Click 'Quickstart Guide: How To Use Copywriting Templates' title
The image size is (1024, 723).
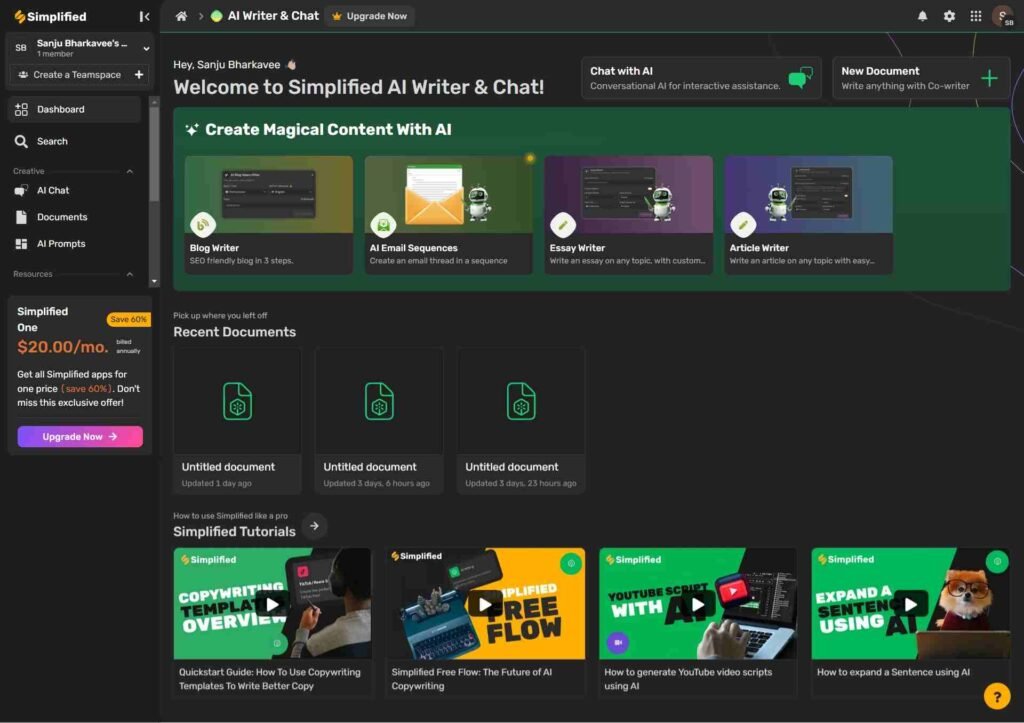click(x=270, y=679)
